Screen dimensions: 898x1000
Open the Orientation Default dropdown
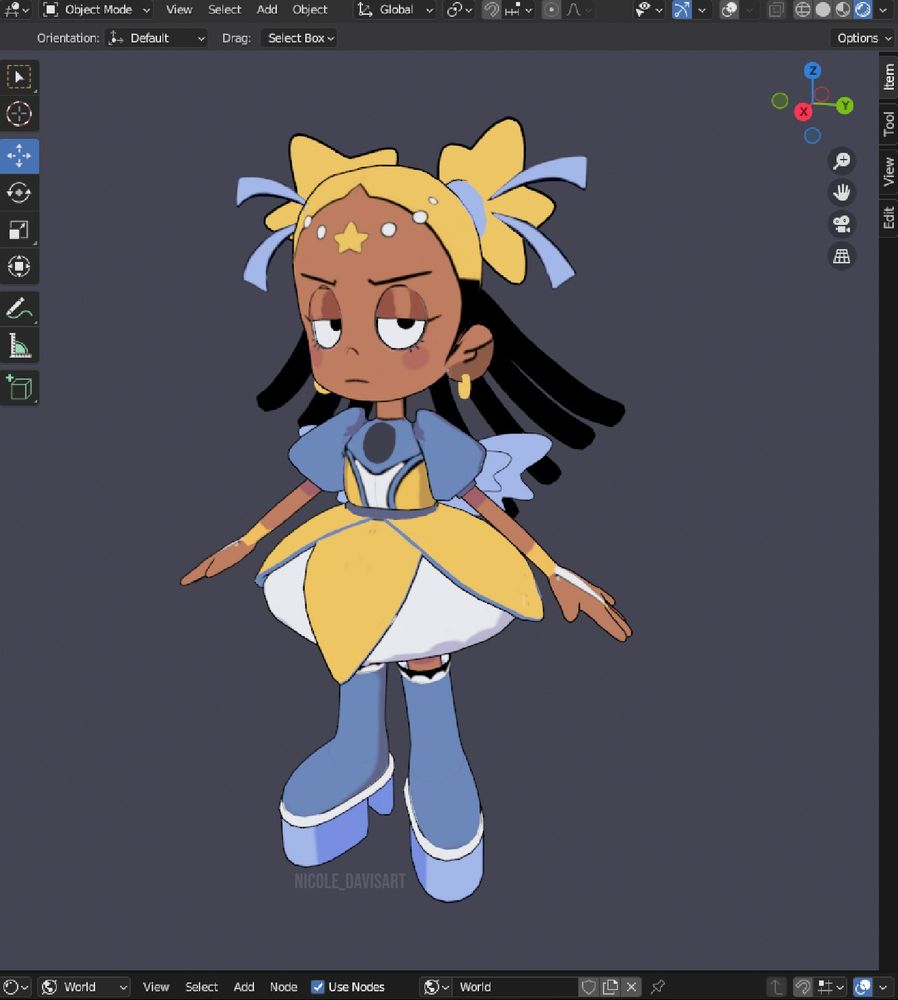157,38
